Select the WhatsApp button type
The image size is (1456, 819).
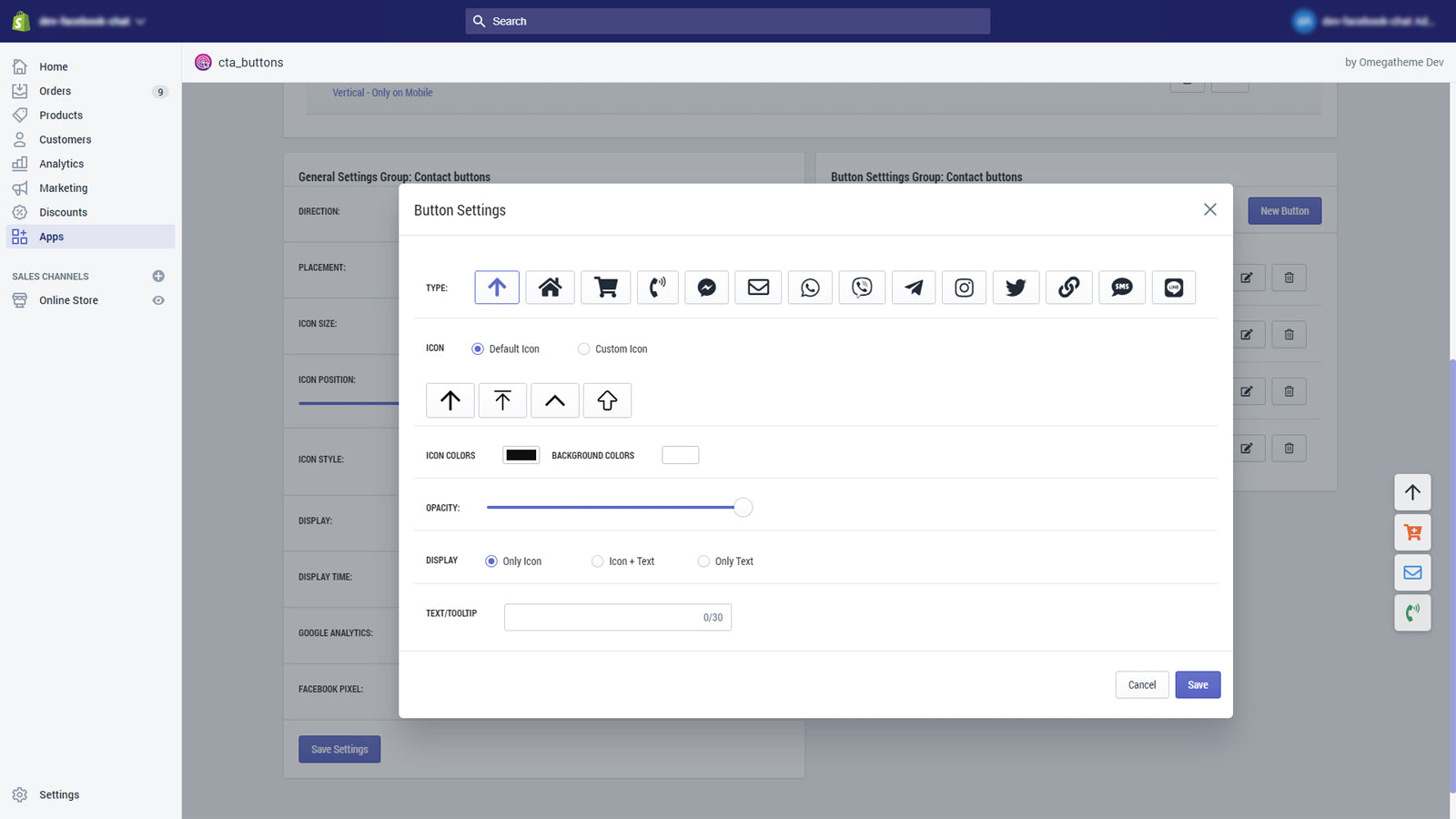pyautogui.click(x=809, y=287)
